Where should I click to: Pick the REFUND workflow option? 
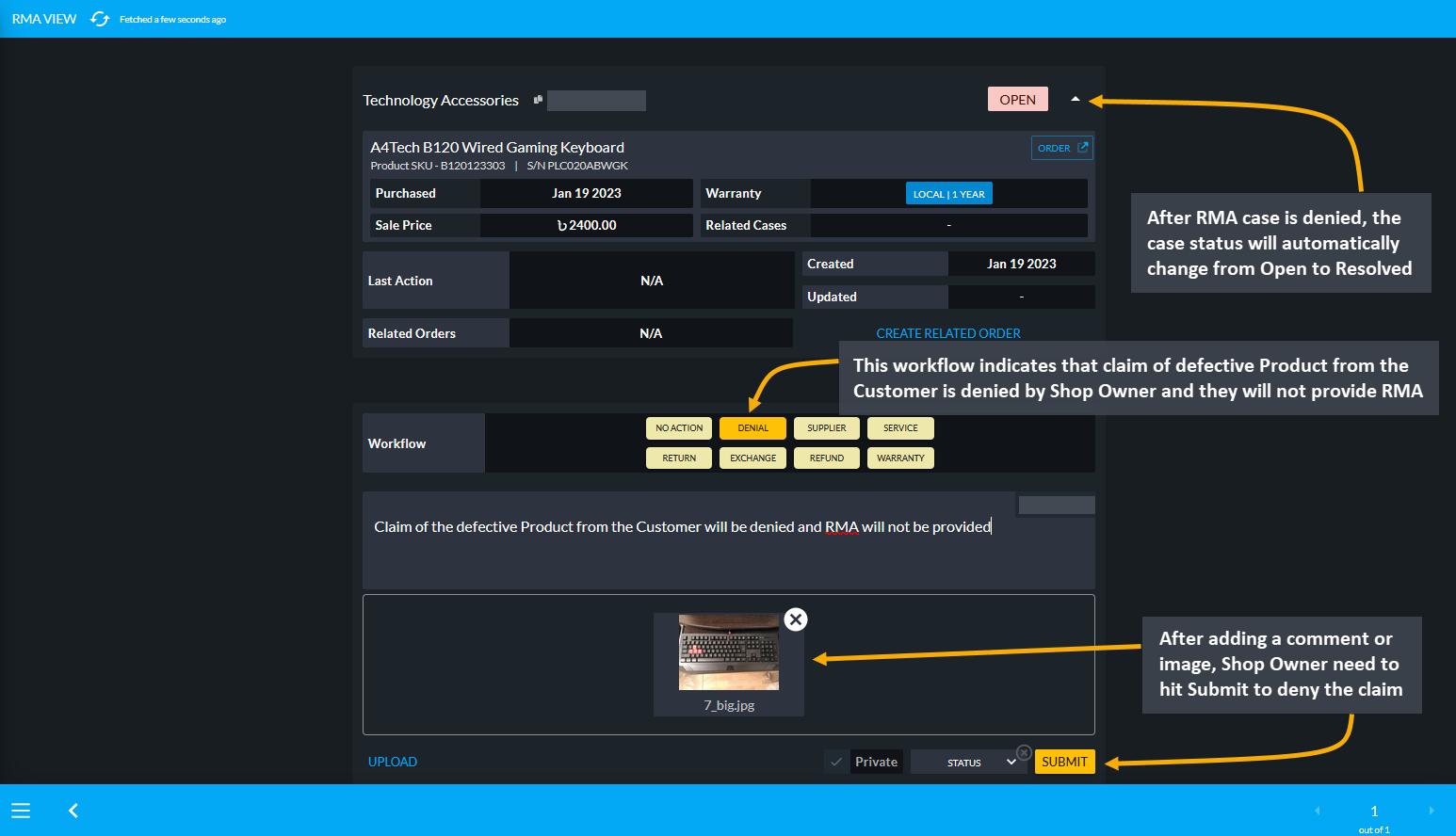(x=827, y=458)
